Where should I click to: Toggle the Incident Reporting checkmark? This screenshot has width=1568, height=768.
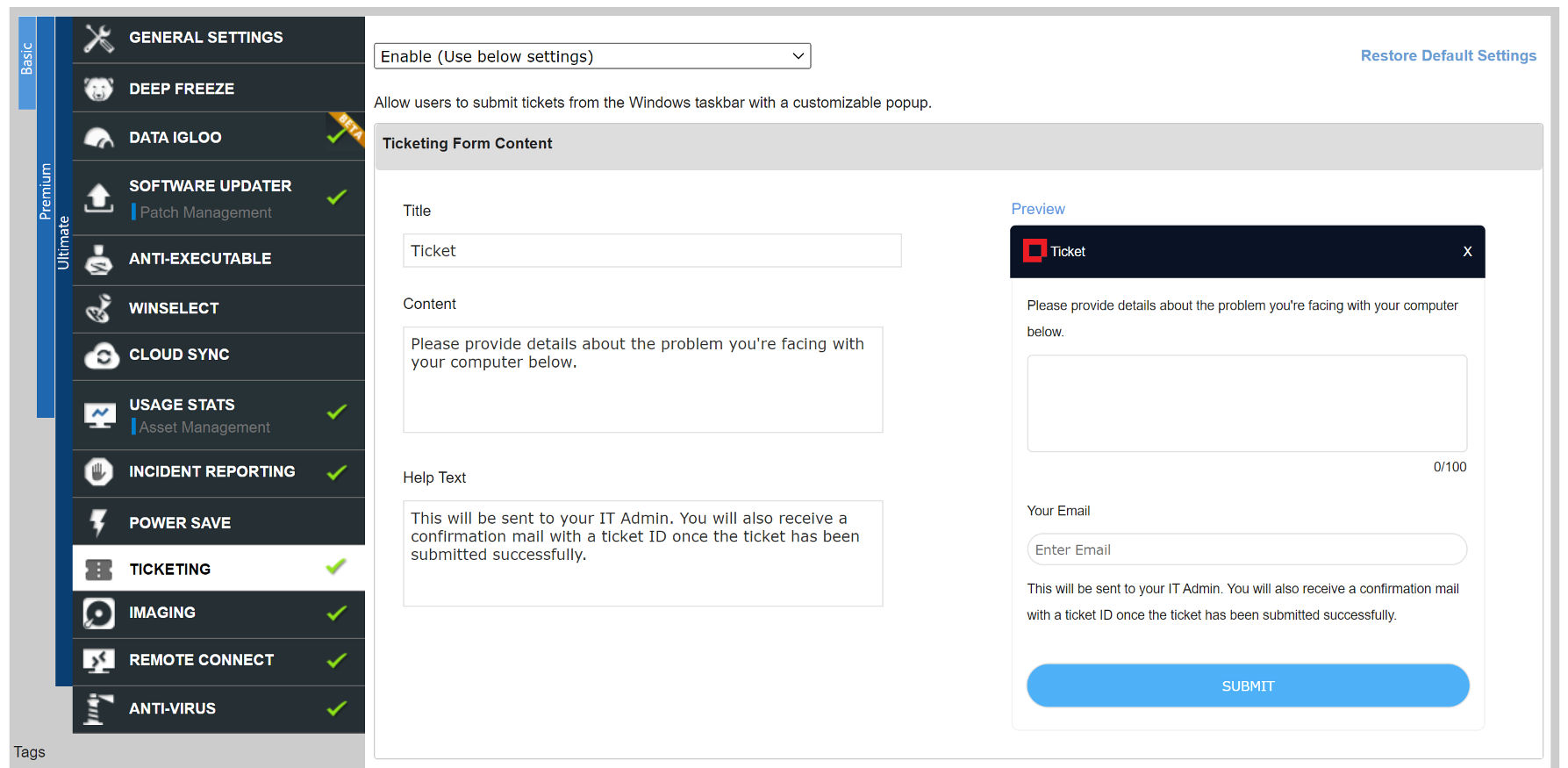point(336,472)
